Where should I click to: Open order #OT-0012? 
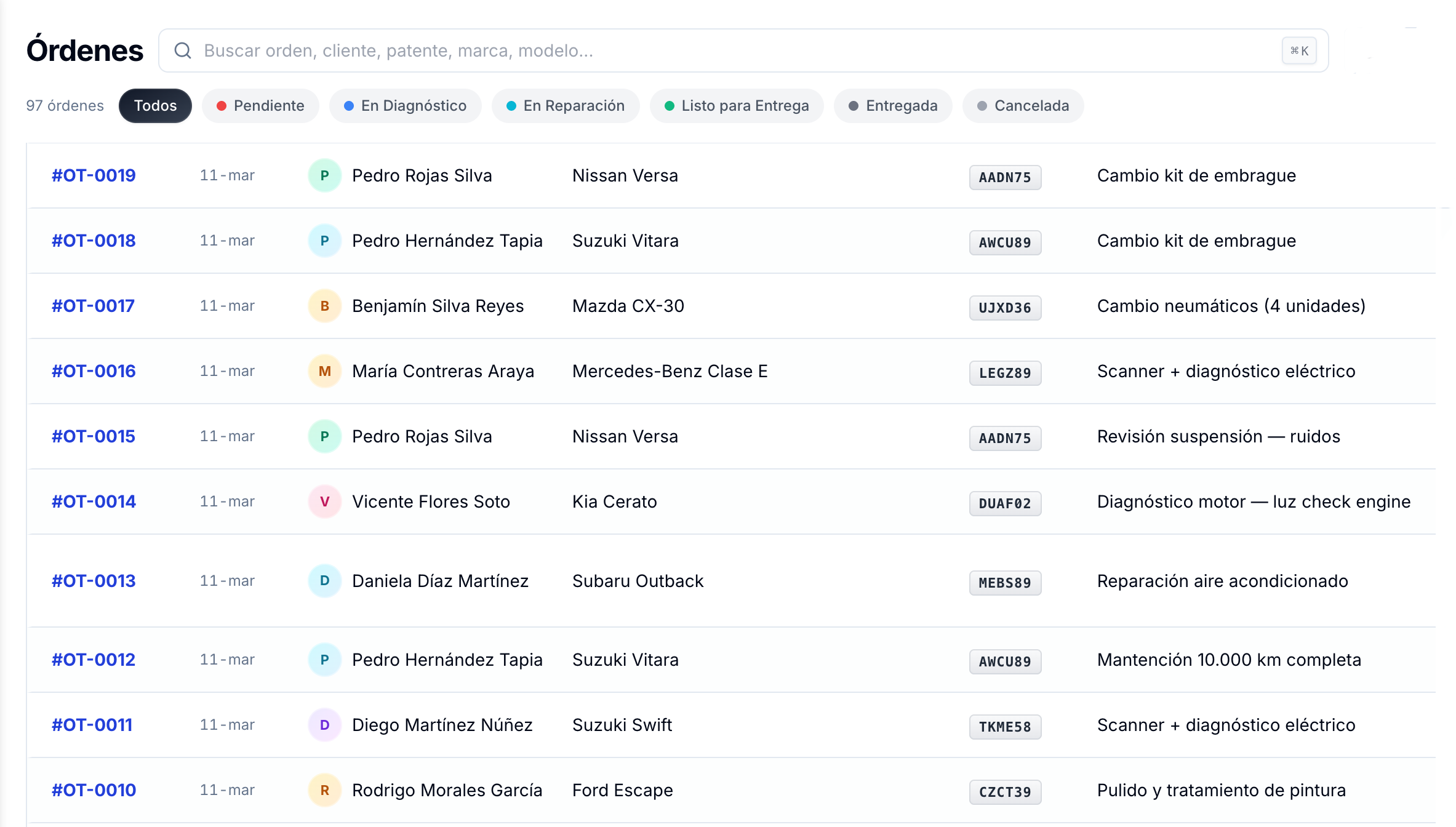pos(94,660)
